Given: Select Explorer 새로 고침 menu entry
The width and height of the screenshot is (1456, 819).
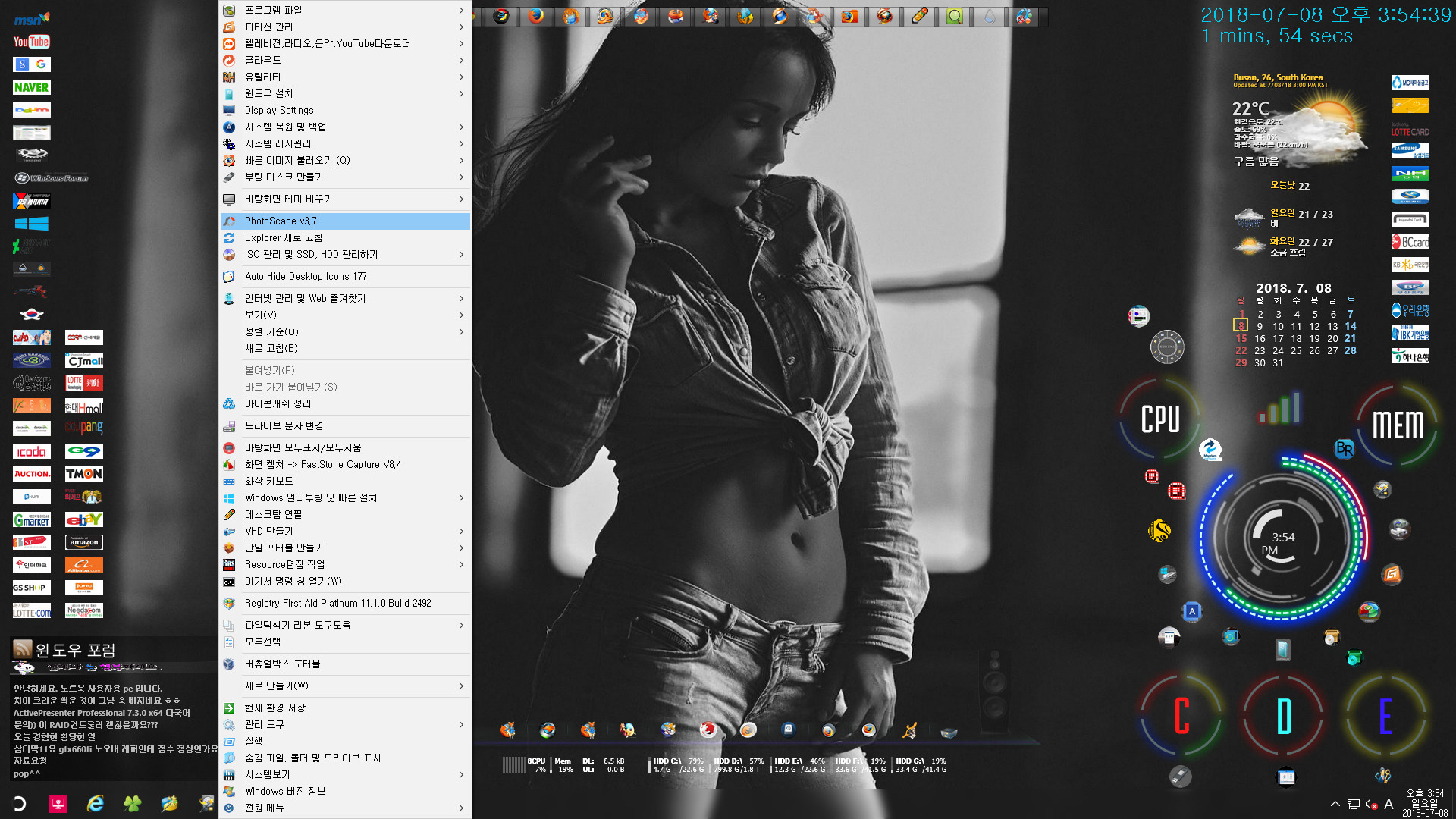Looking at the screenshot, I should click(345, 237).
